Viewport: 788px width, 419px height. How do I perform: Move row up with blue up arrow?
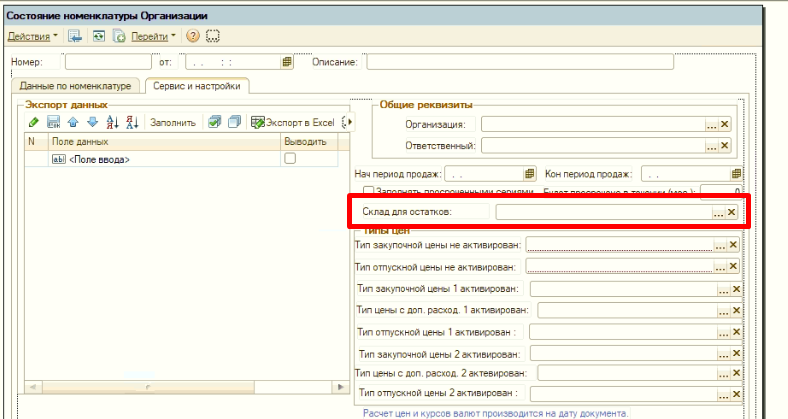click(73, 122)
